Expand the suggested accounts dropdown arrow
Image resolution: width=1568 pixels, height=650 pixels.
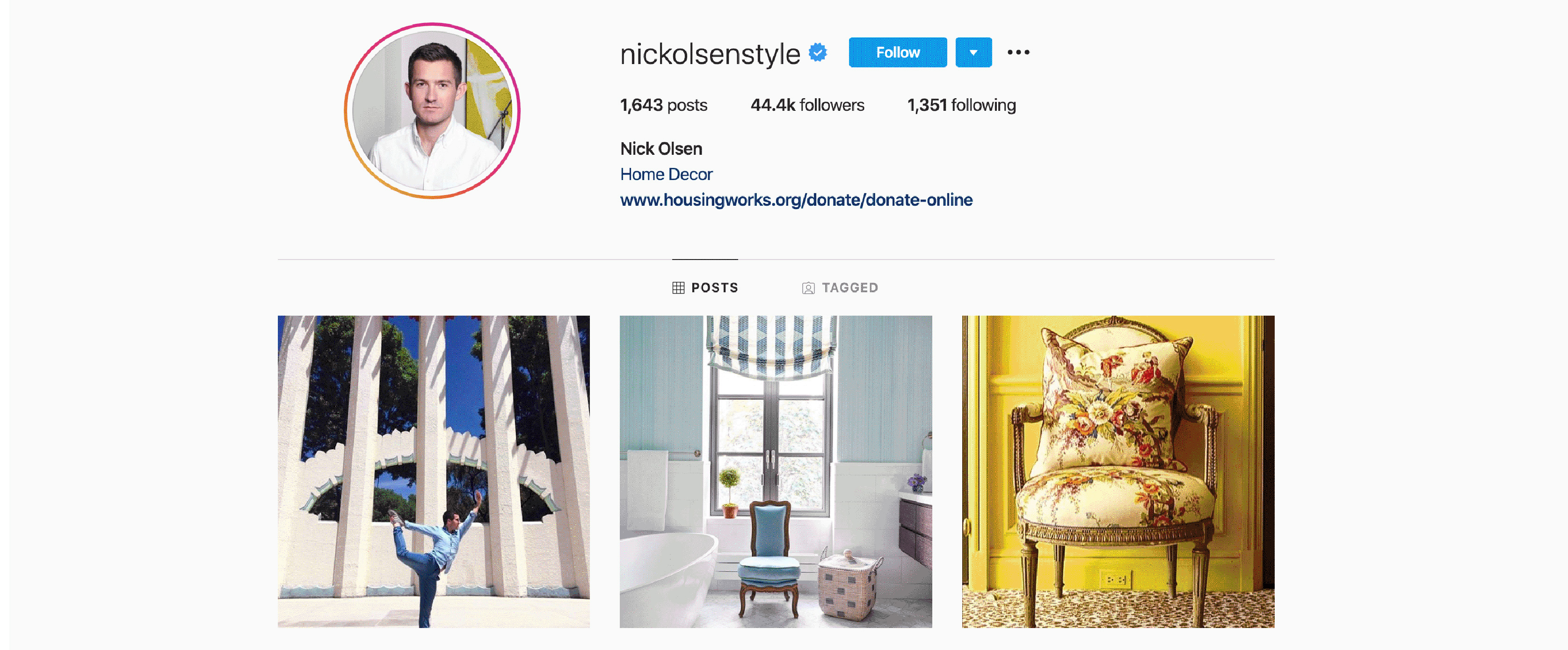click(973, 52)
